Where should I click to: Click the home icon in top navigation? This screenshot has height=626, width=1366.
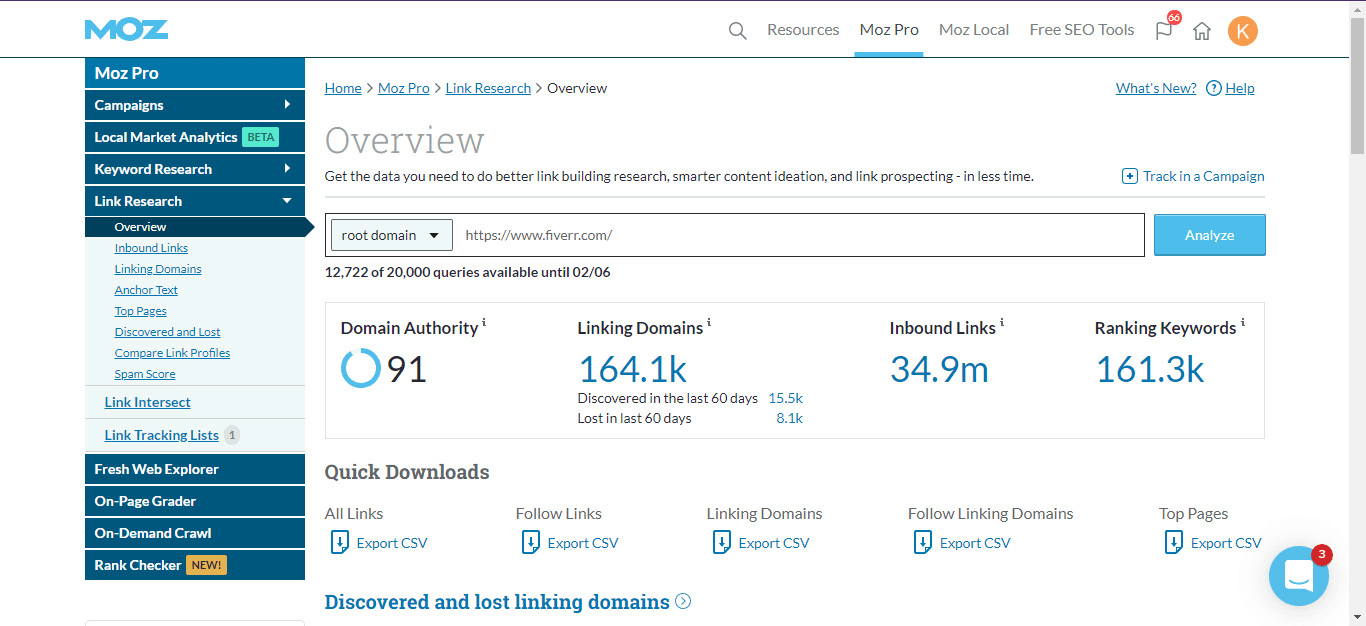coord(1201,31)
